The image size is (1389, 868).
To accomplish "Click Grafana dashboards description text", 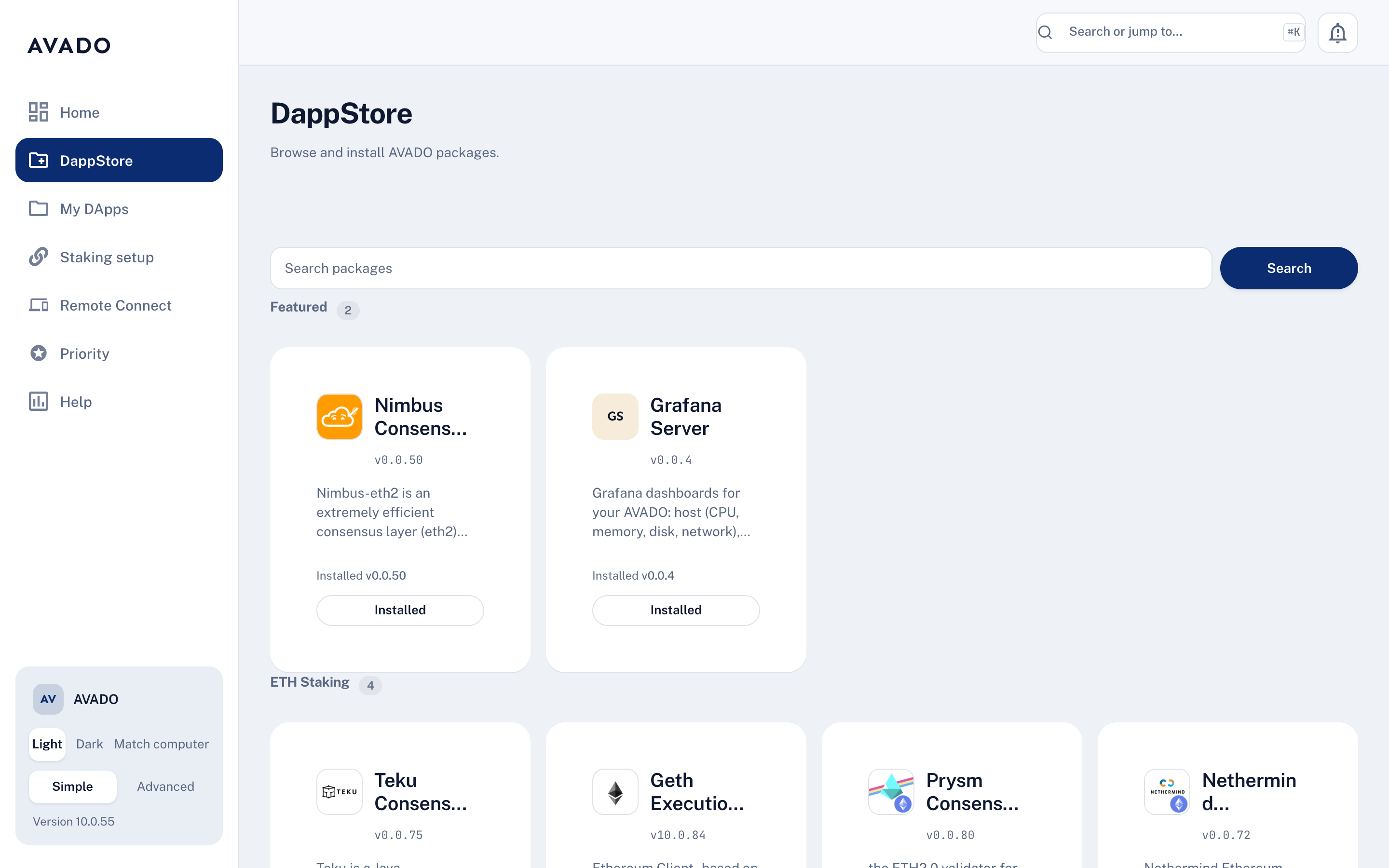I will tap(671, 512).
